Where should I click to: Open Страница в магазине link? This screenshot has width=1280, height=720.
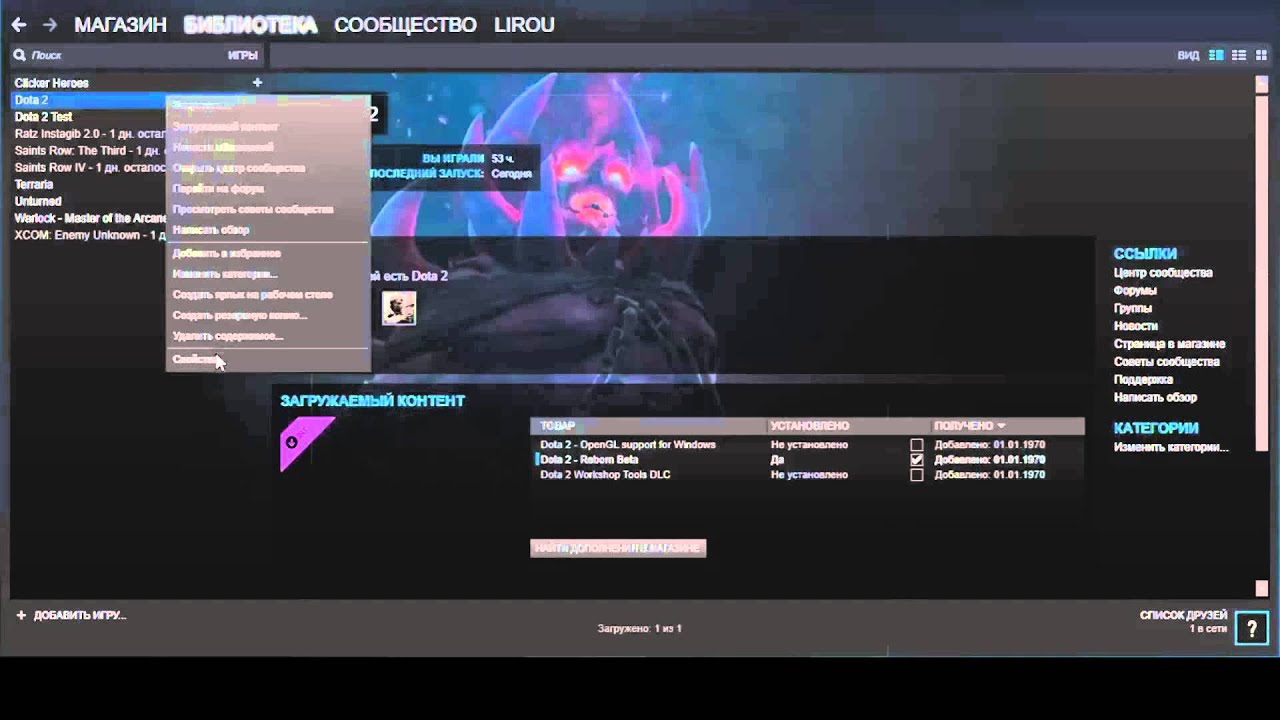pos(1170,344)
